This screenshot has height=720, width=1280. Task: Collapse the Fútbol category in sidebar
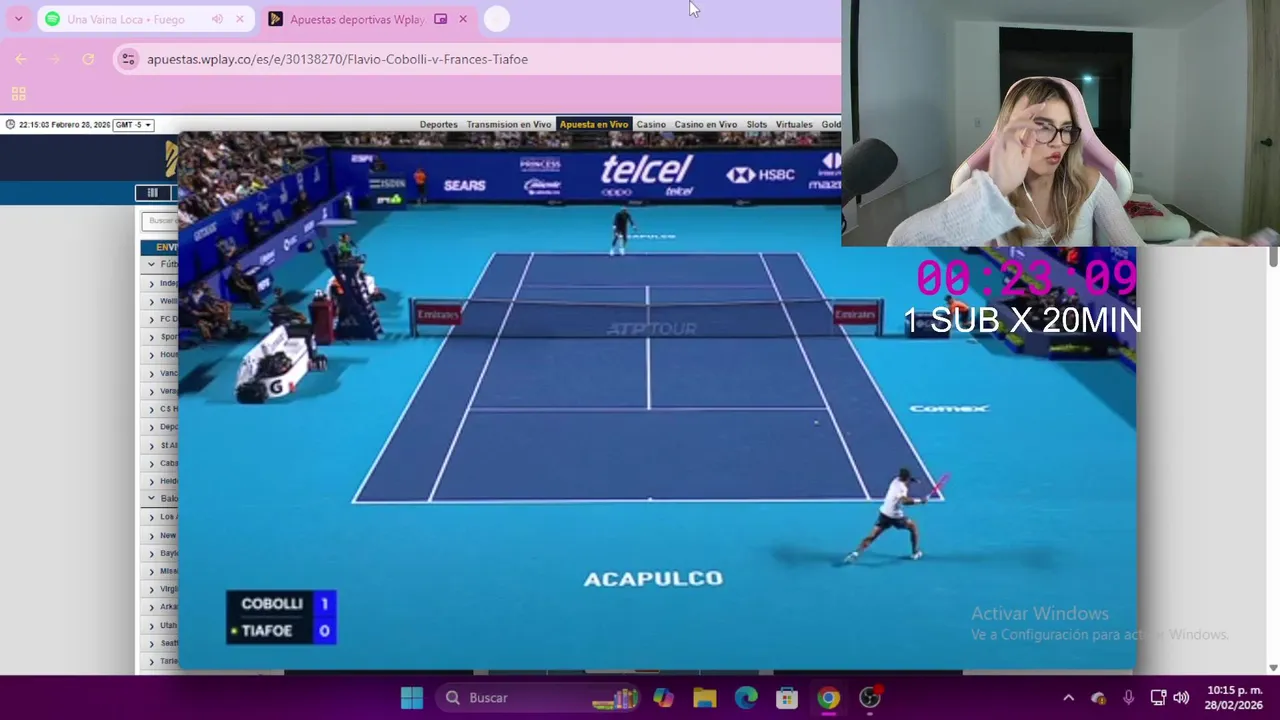pos(151,265)
